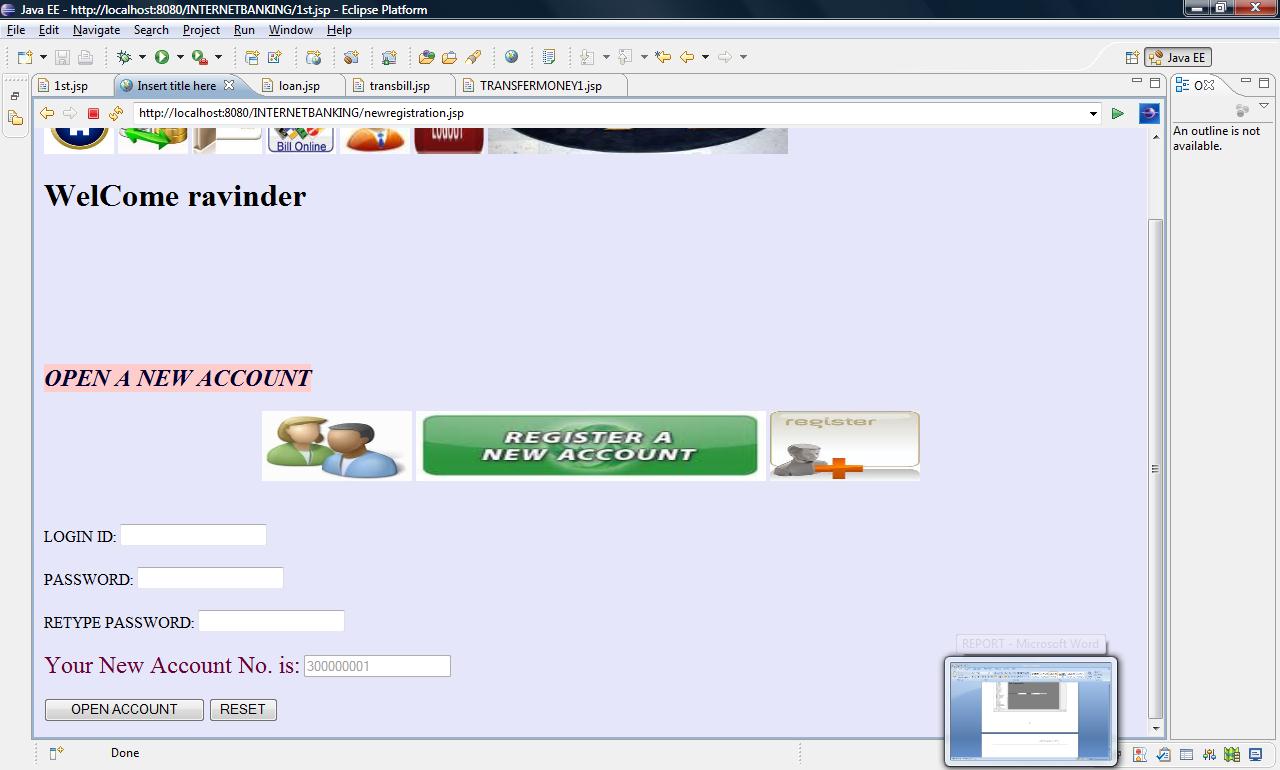Click the red Stop loading icon
The width and height of the screenshot is (1280, 770).
93,114
